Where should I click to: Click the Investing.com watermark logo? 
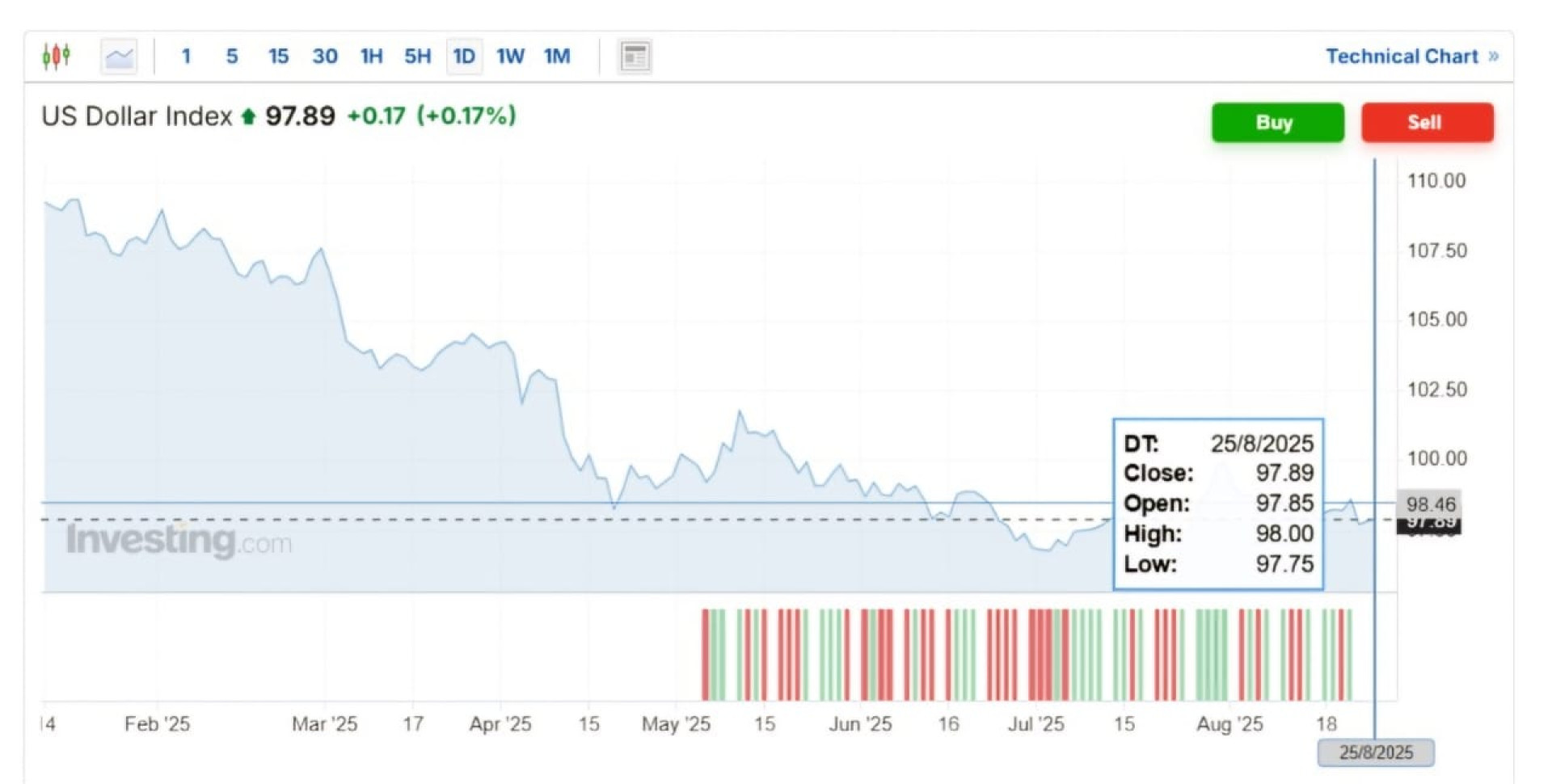[x=179, y=540]
